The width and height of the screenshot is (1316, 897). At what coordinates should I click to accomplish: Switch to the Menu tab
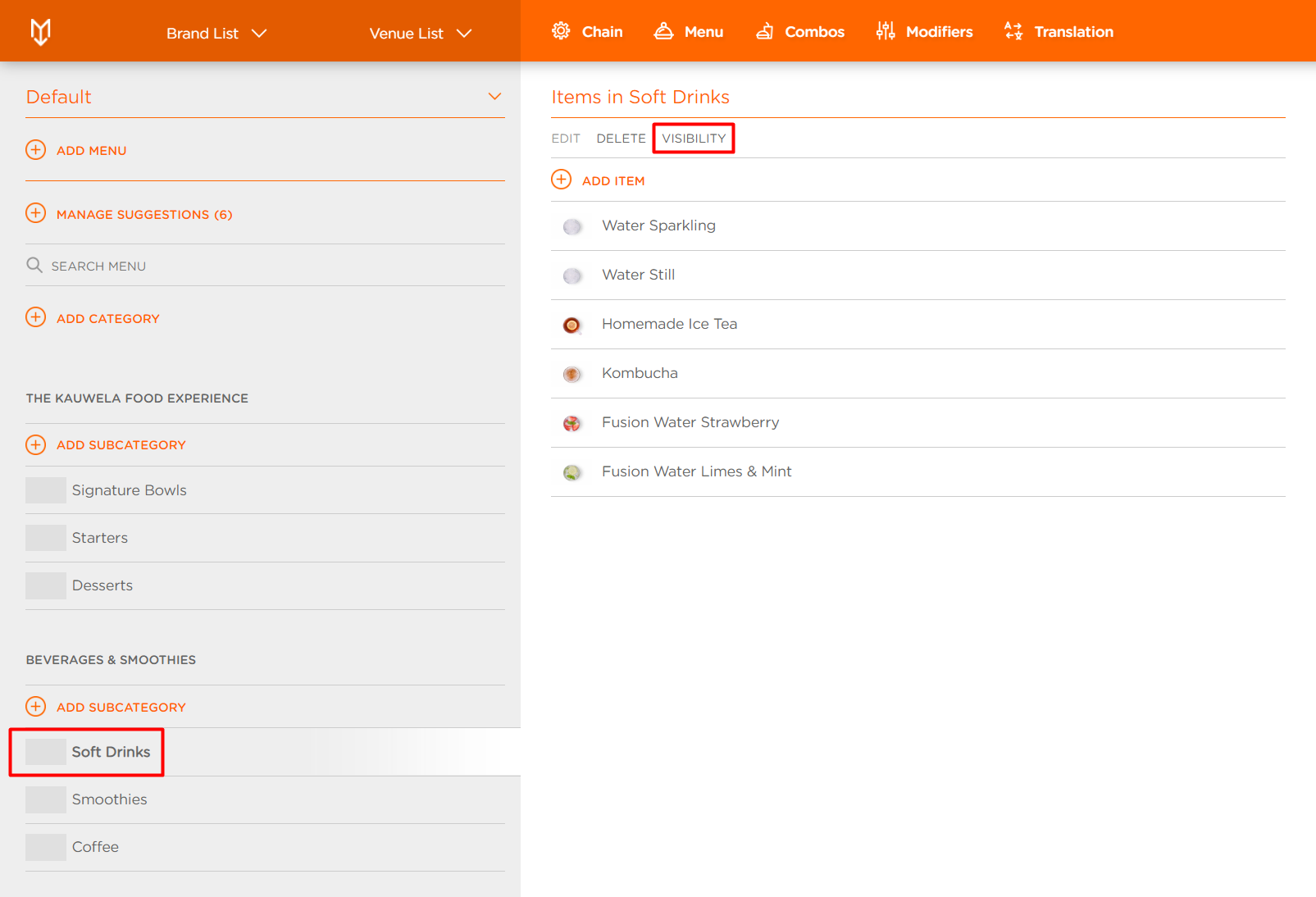coord(689,31)
